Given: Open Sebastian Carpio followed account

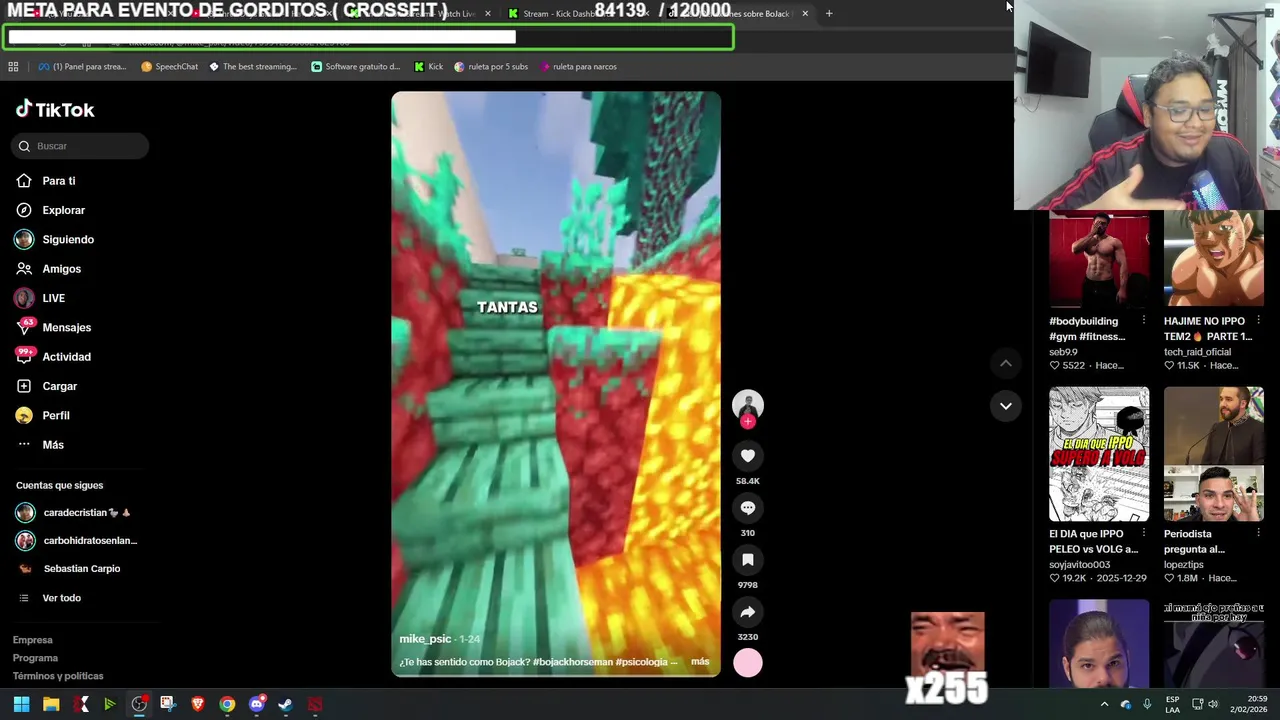Looking at the screenshot, I should click(70, 569).
